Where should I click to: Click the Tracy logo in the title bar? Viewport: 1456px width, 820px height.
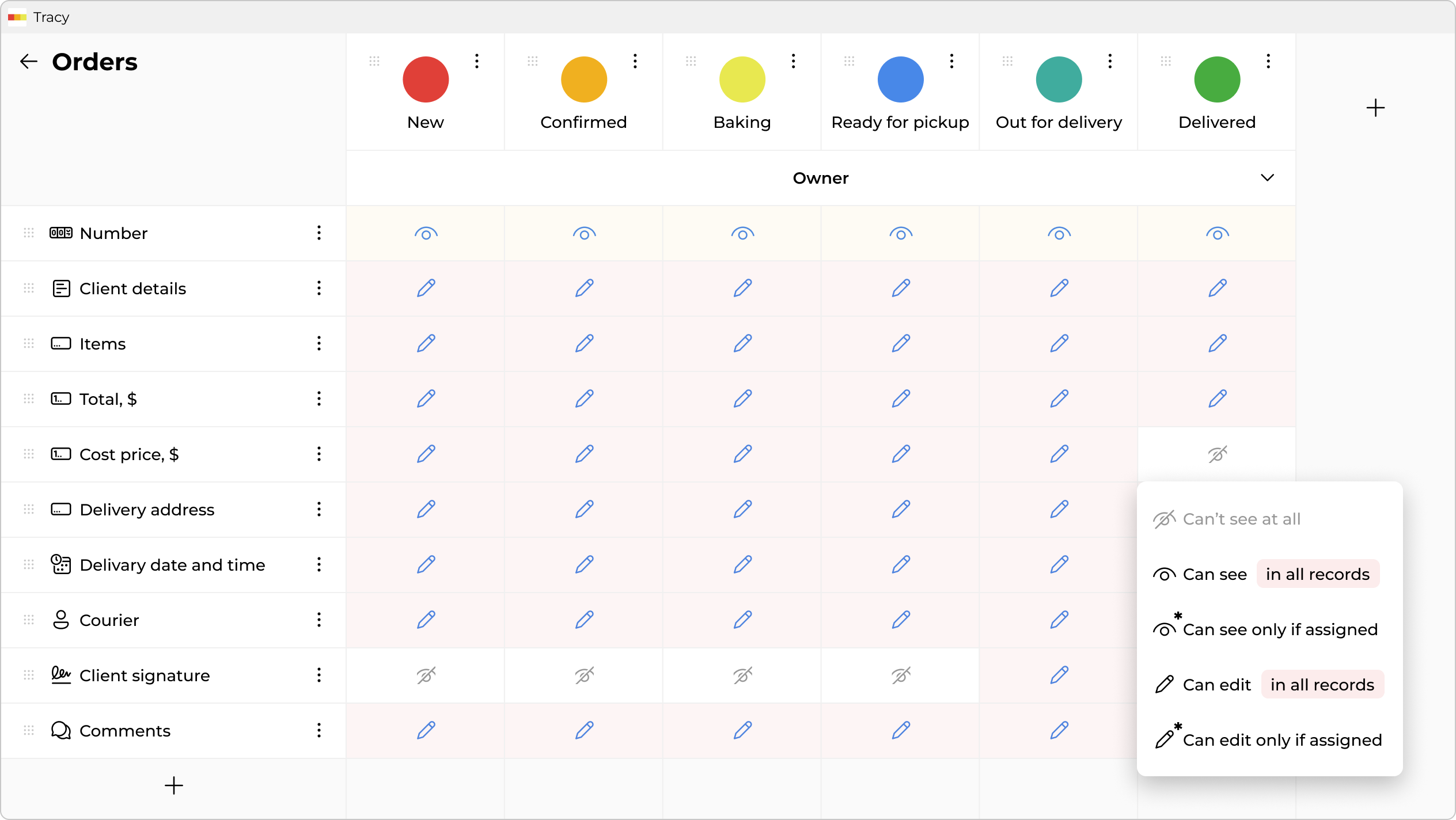[x=17, y=17]
